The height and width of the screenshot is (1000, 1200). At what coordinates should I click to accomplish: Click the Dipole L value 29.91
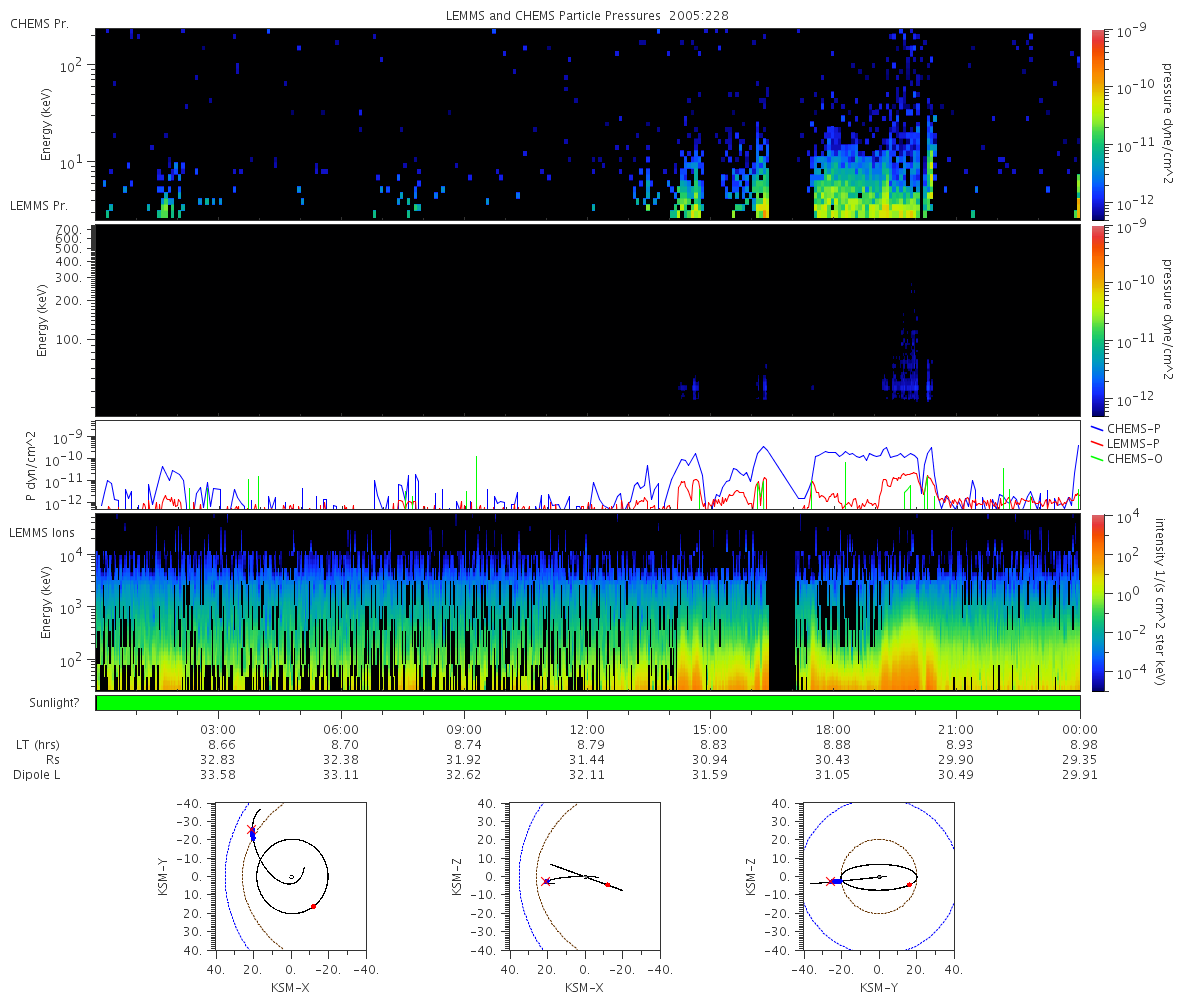1080,775
